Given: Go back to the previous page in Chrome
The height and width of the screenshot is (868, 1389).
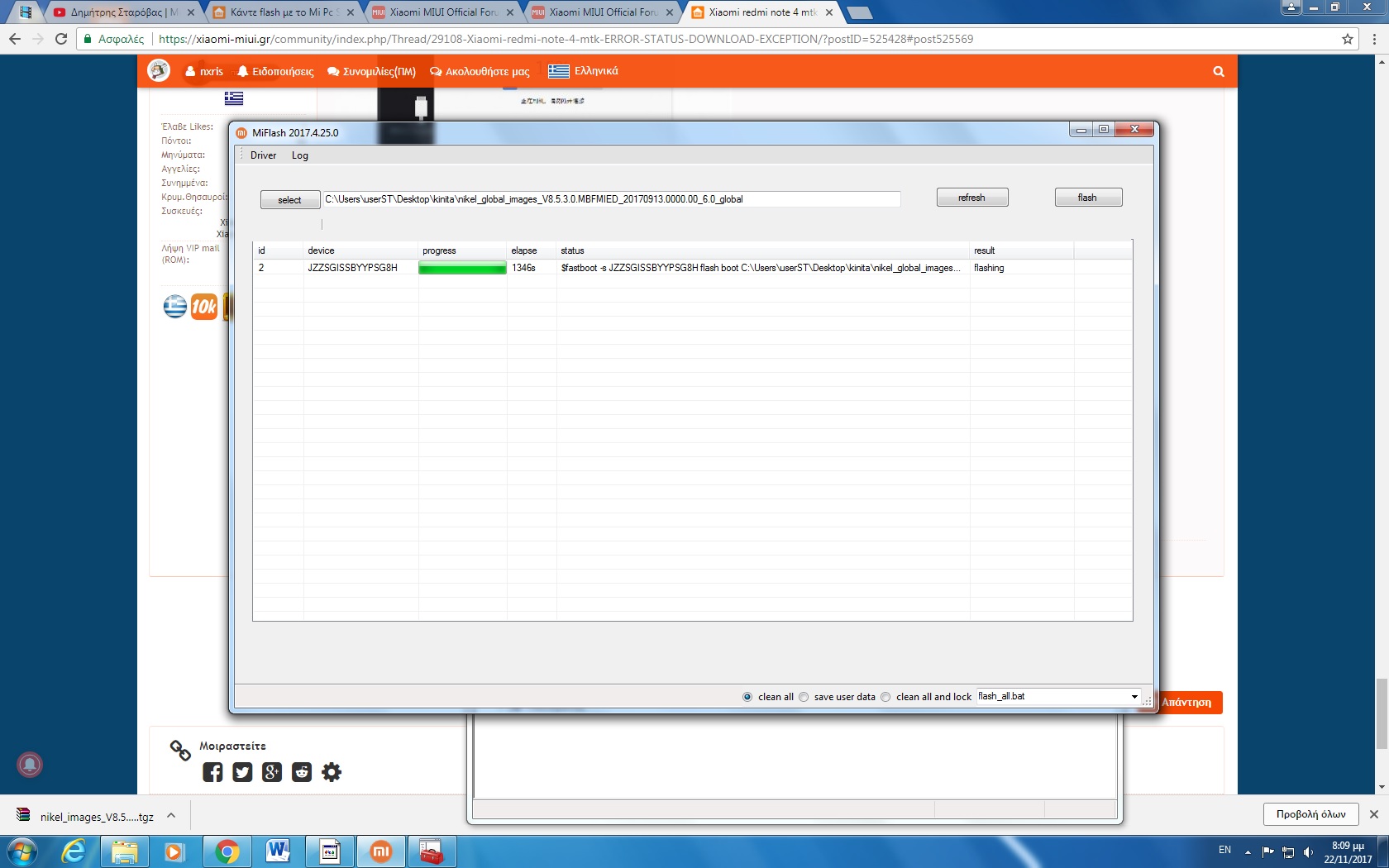Looking at the screenshot, I should click(14, 39).
